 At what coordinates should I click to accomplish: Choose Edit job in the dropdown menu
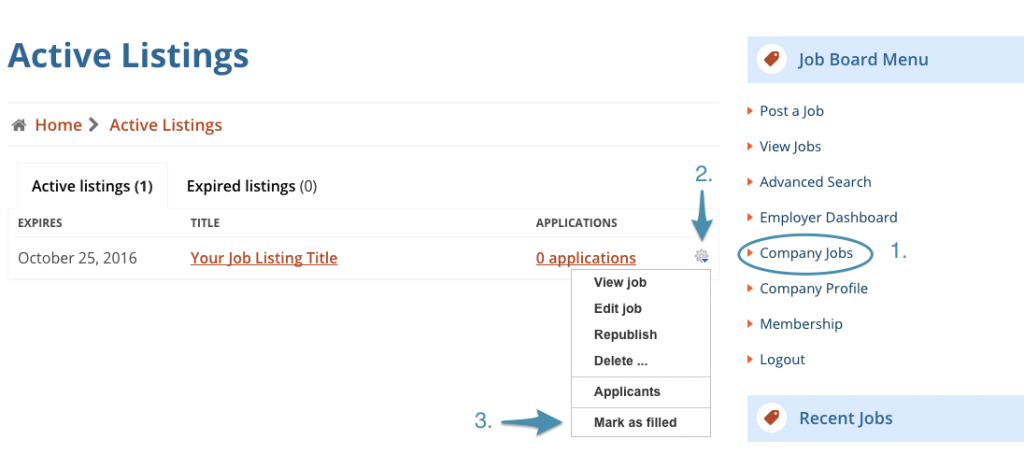point(618,309)
